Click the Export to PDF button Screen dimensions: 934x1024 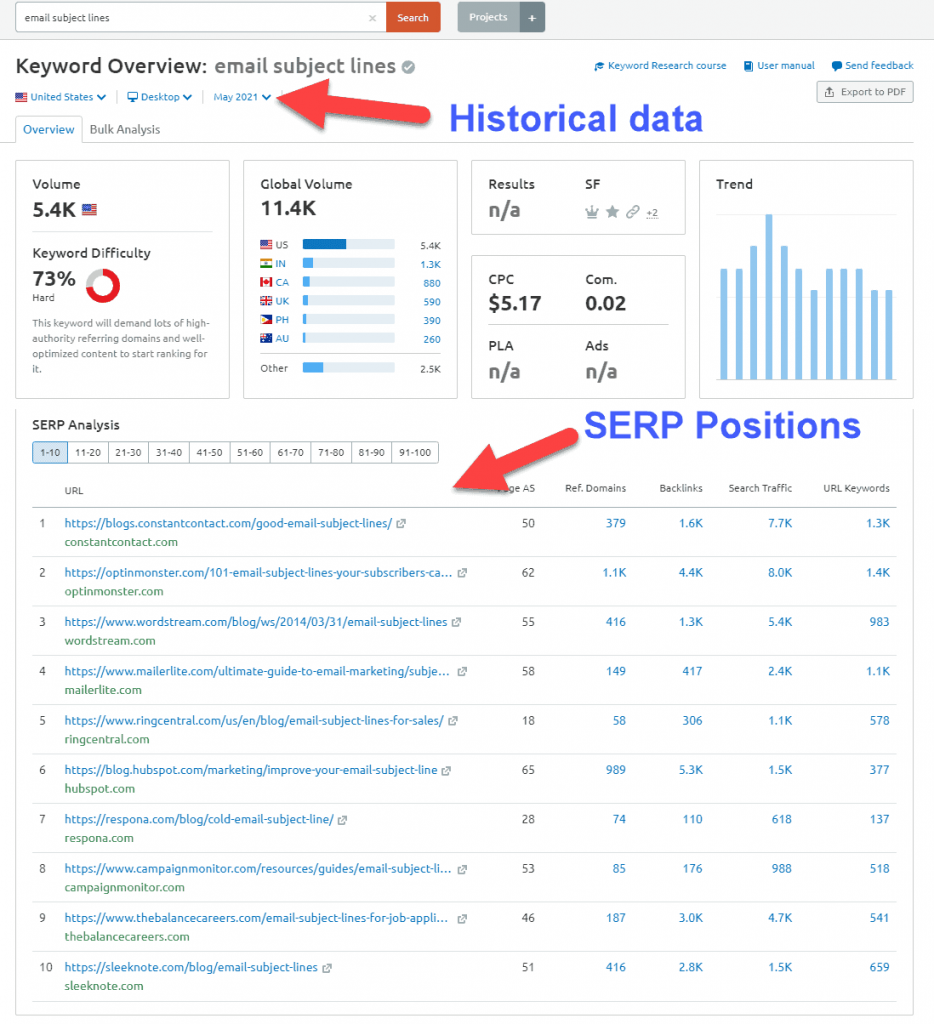865,92
